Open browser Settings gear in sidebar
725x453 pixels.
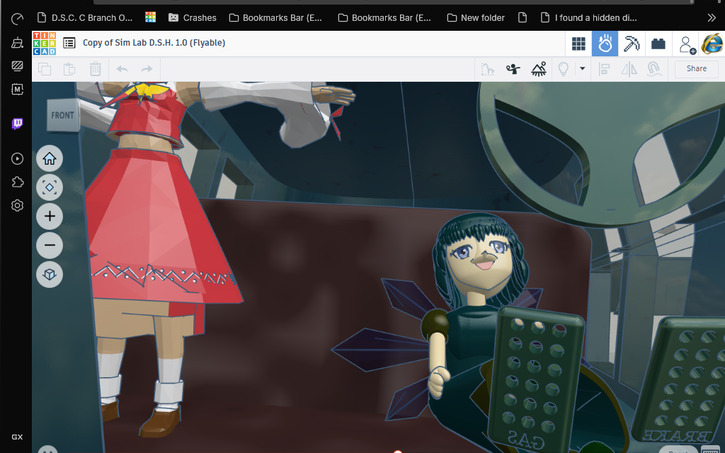[x=17, y=205]
